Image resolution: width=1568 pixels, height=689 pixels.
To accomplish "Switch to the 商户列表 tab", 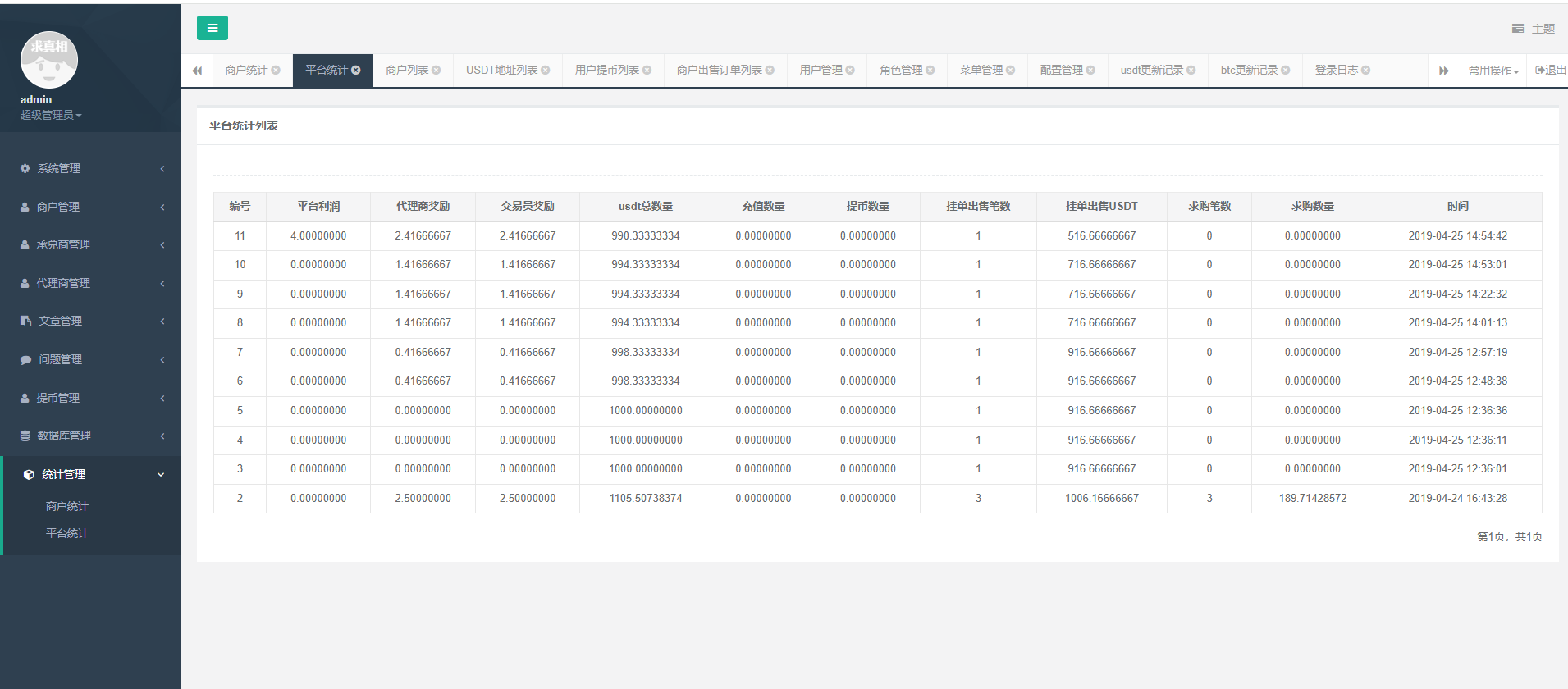I will click(407, 71).
